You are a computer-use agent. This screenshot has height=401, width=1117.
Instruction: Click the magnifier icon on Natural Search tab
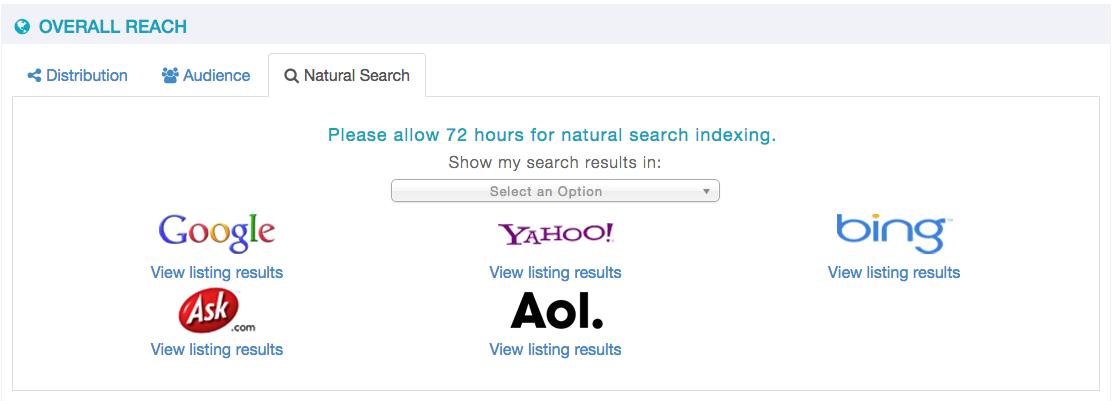click(x=291, y=76)
